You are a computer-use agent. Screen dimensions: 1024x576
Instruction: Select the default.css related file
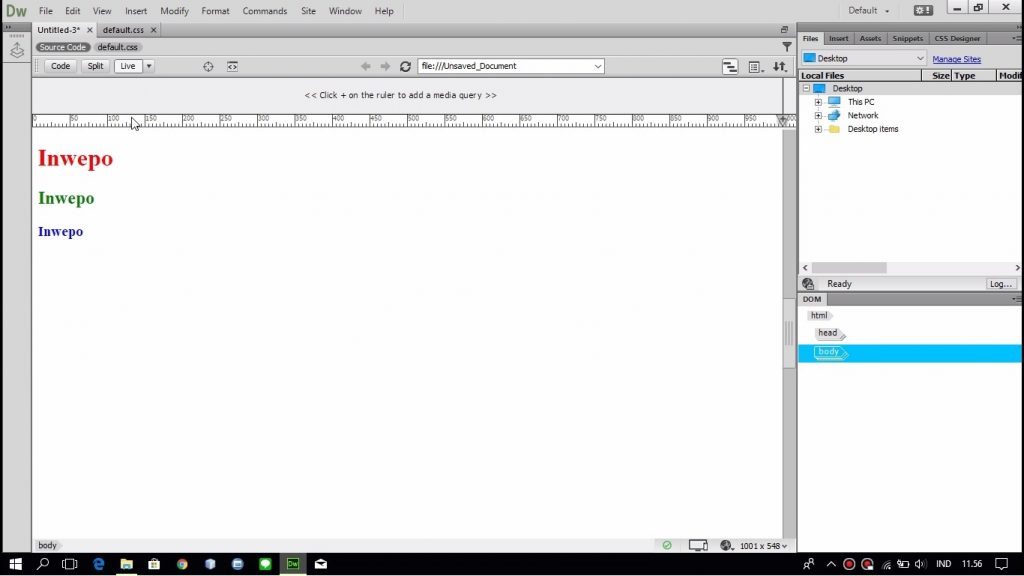(x=118, y=47)
